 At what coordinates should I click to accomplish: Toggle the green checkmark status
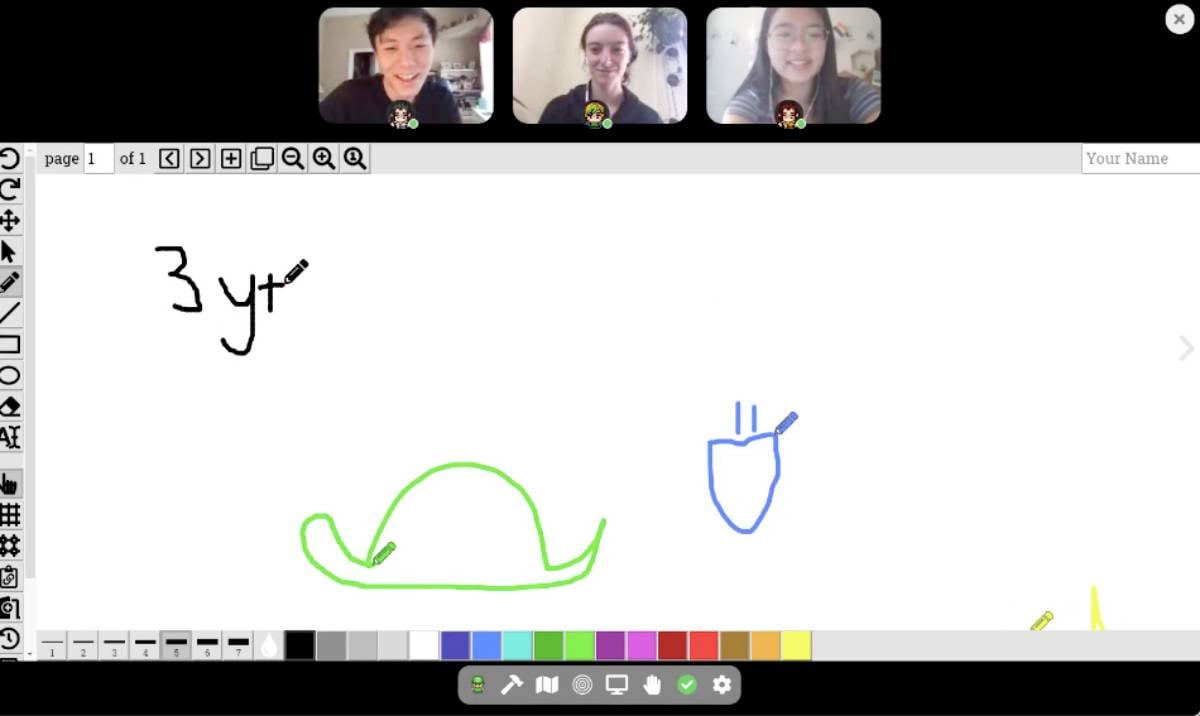(x=687, y=685)
